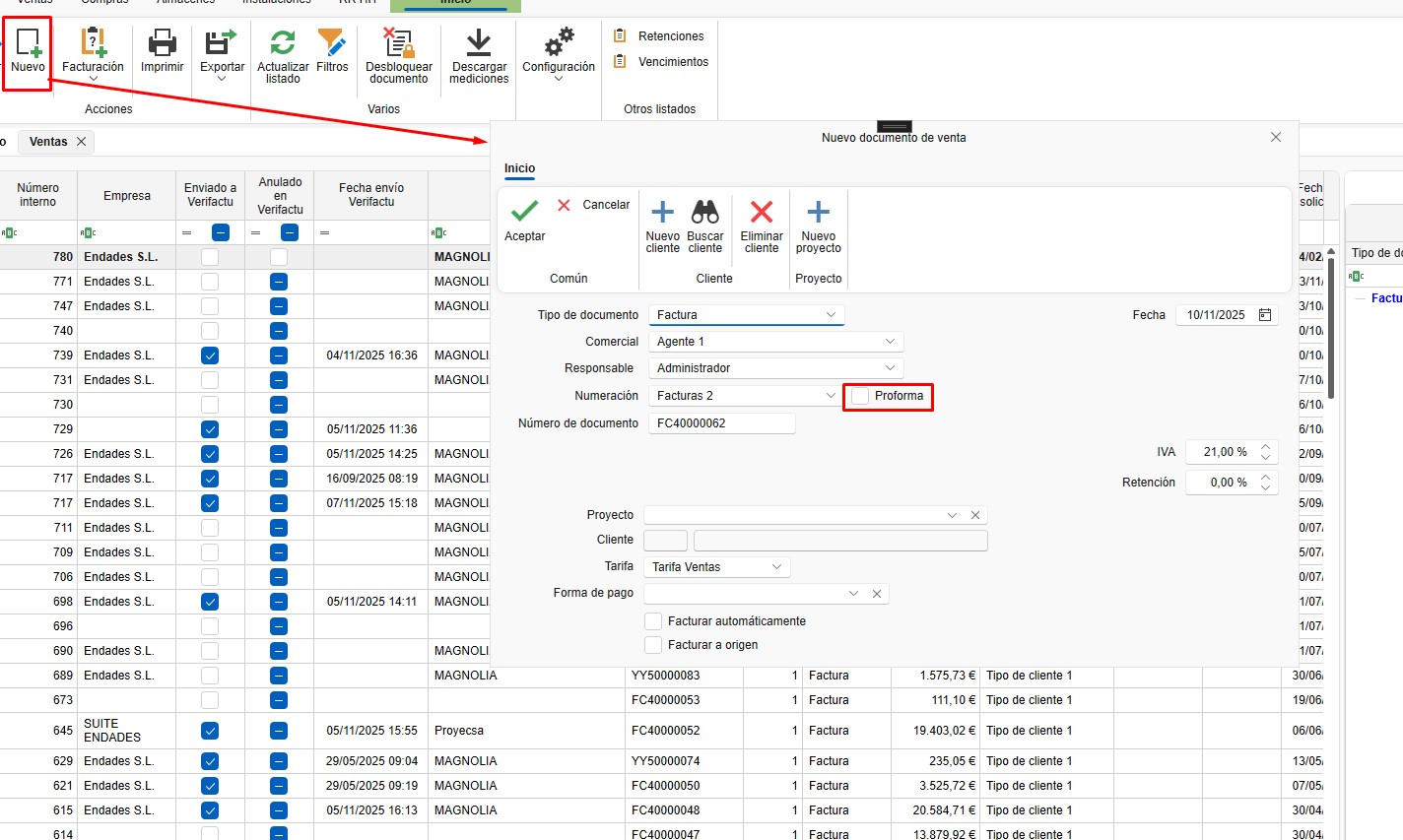Expand the Comercial Agente 1 dropdown
Viewport: 1403px width, 840px height.
[775, 342]
